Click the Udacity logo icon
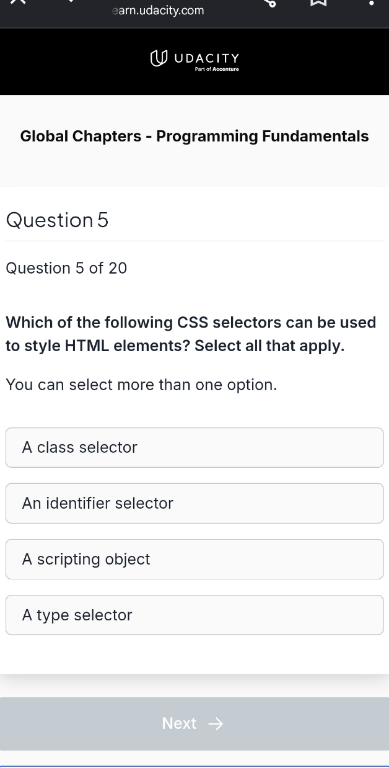Screen dimensions: 389x768 point(158,59)
